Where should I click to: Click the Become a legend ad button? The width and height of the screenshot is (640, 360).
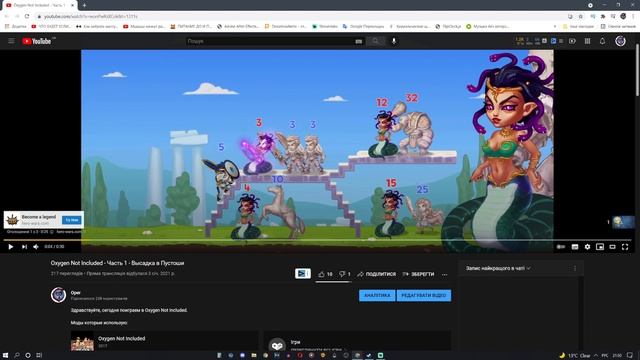[x=72, y=220]
